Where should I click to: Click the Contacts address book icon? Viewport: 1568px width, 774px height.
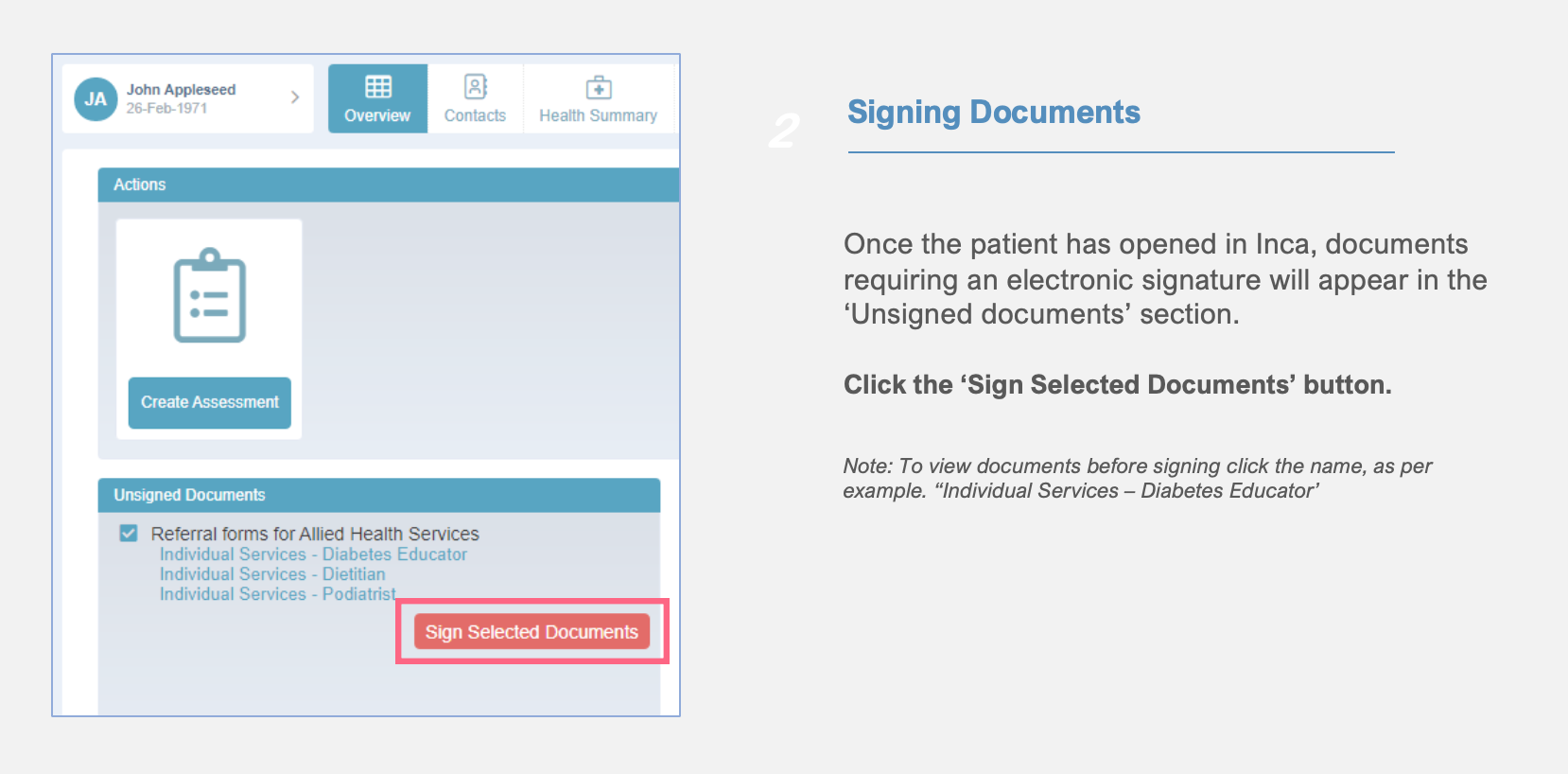click(476, 87)
